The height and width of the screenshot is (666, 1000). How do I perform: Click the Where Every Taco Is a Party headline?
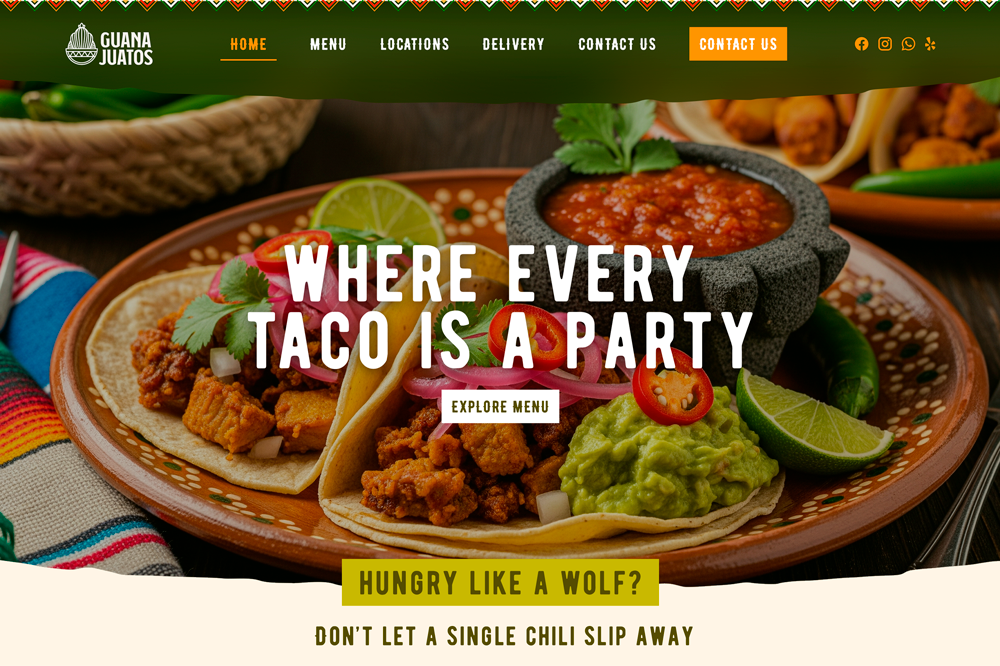coord(500,306)
